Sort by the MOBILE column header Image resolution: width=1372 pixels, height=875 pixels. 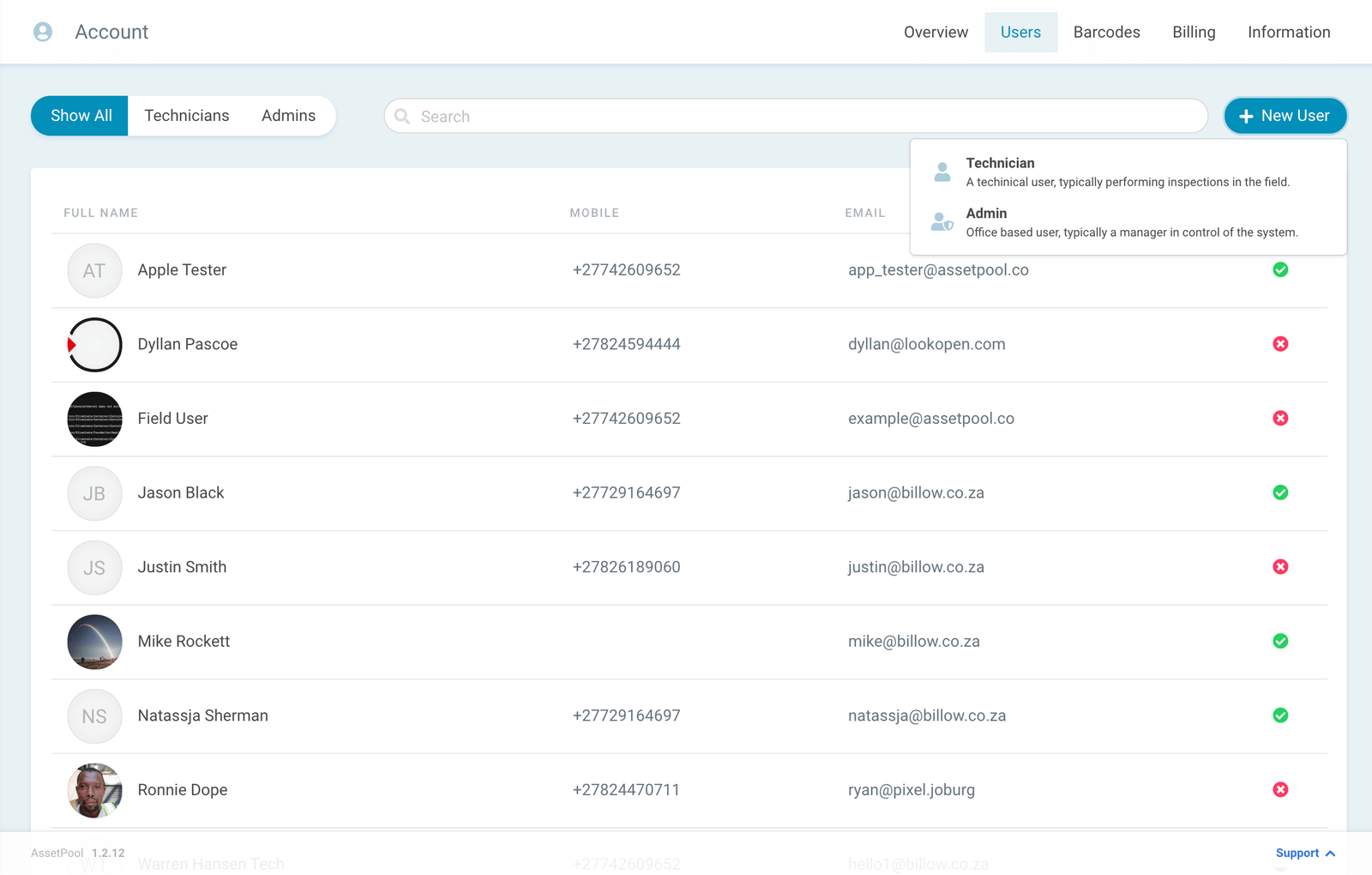coord(594,213)
